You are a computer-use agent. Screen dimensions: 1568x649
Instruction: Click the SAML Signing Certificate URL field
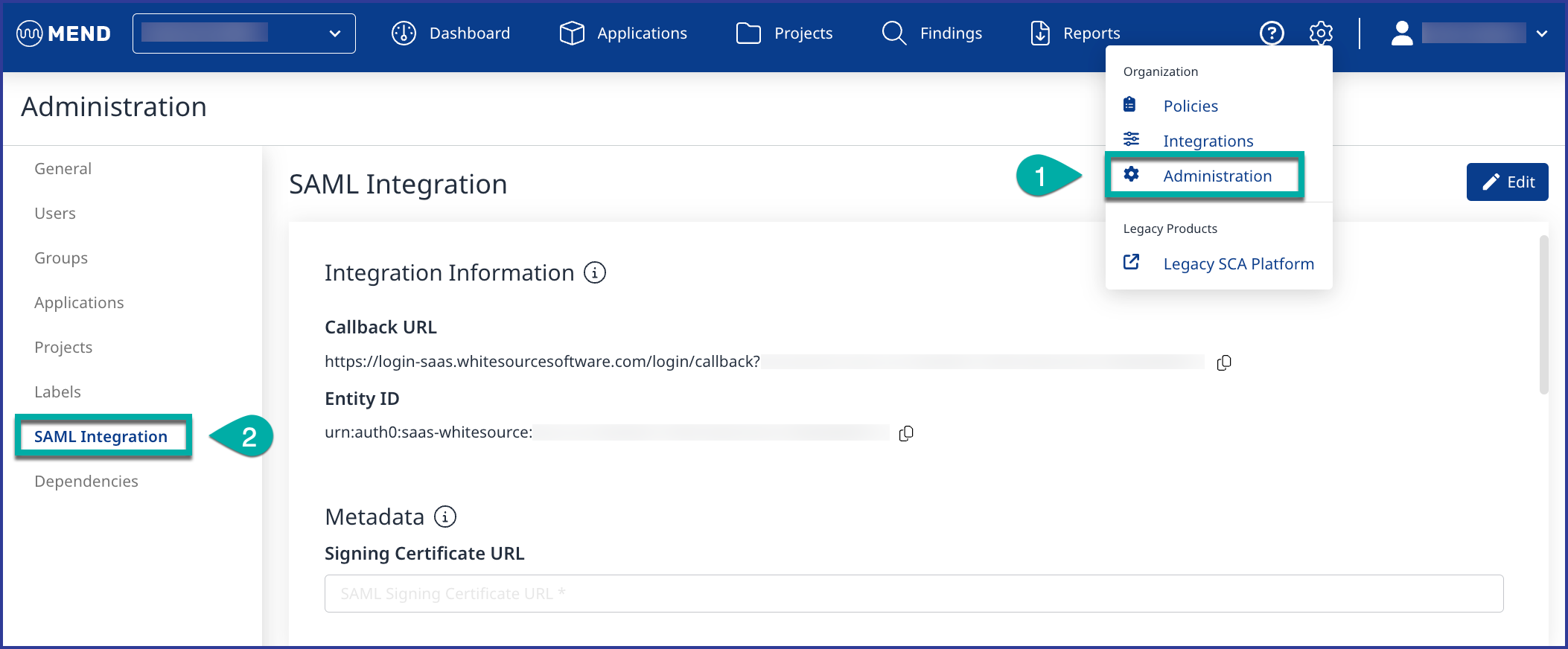pos(914,593)
